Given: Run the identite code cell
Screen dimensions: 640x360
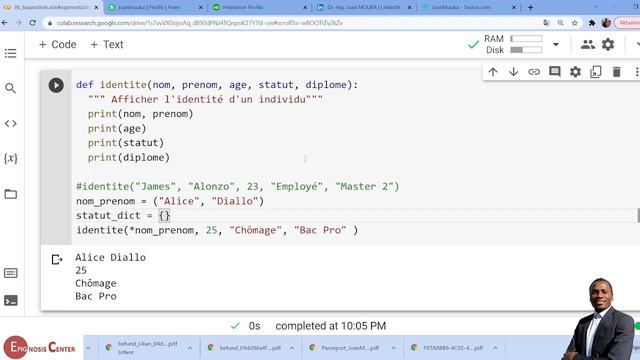Looking at the screenshot, I should (x=56, y=85).
